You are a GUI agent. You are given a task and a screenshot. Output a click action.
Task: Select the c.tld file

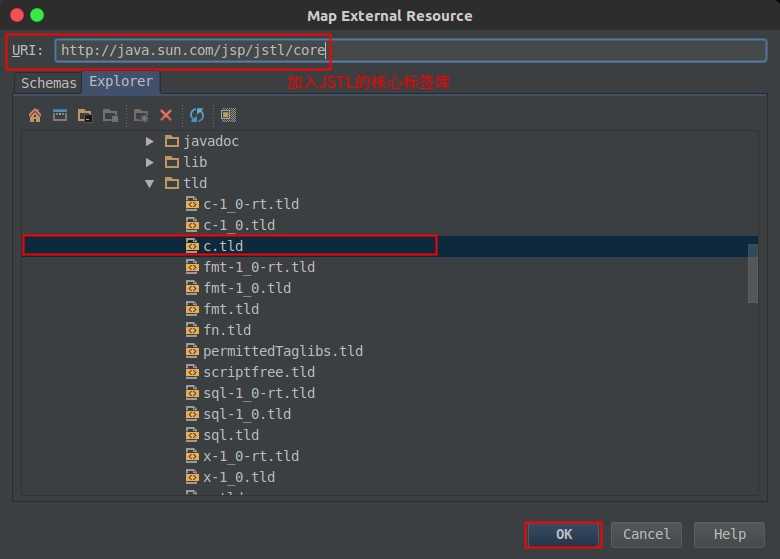pos(223,246)
